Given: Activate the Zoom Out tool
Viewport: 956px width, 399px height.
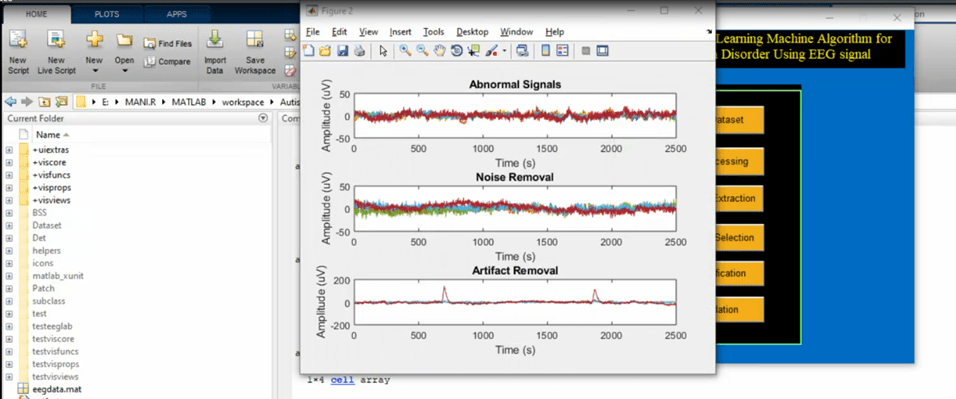Looking at the screenshot, I should pyautogui.click(x=422, y=51).
